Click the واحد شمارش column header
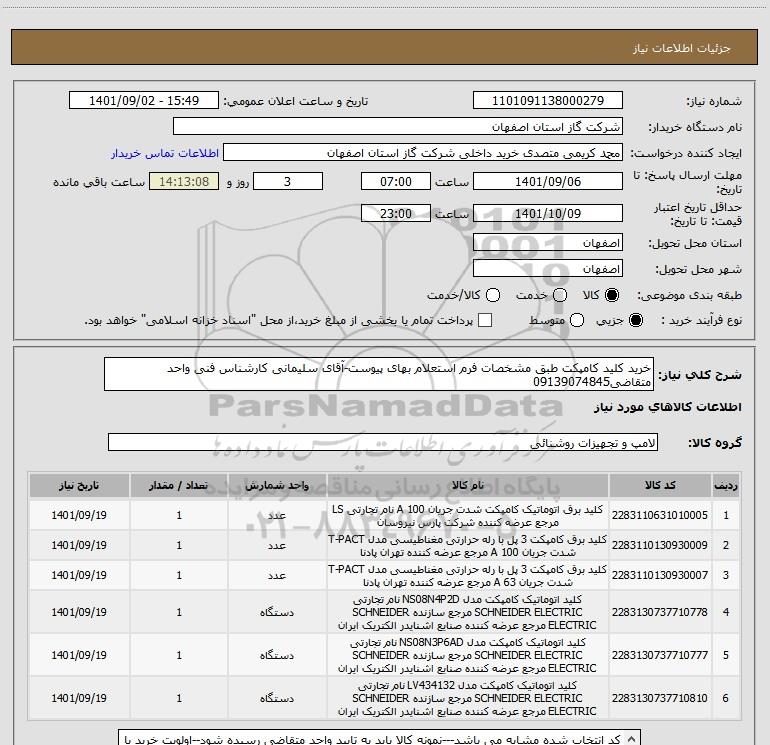This screenshot has width=770, height=745. (277, 486)
